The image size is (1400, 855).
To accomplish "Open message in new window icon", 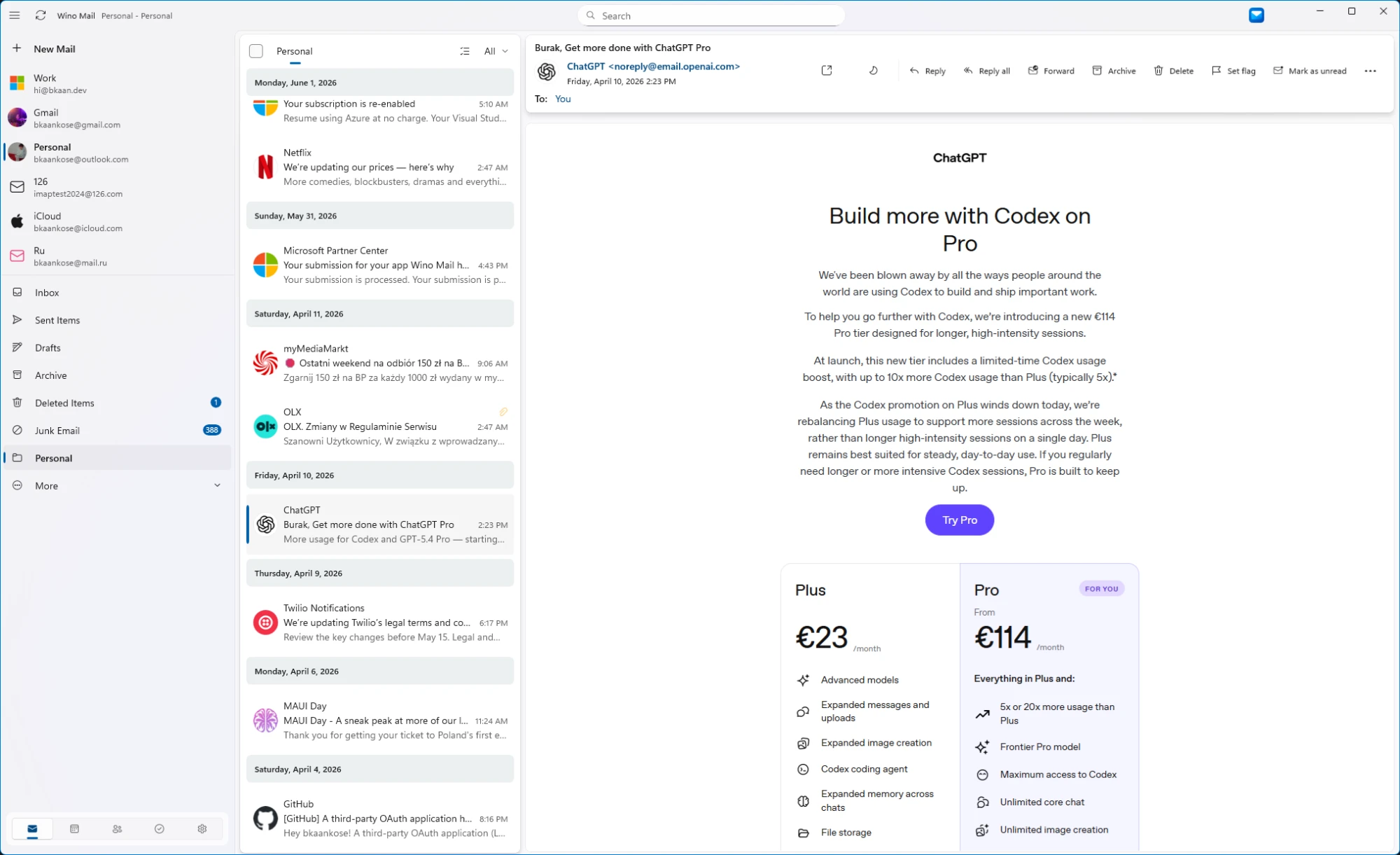I will tap(827, 71).
